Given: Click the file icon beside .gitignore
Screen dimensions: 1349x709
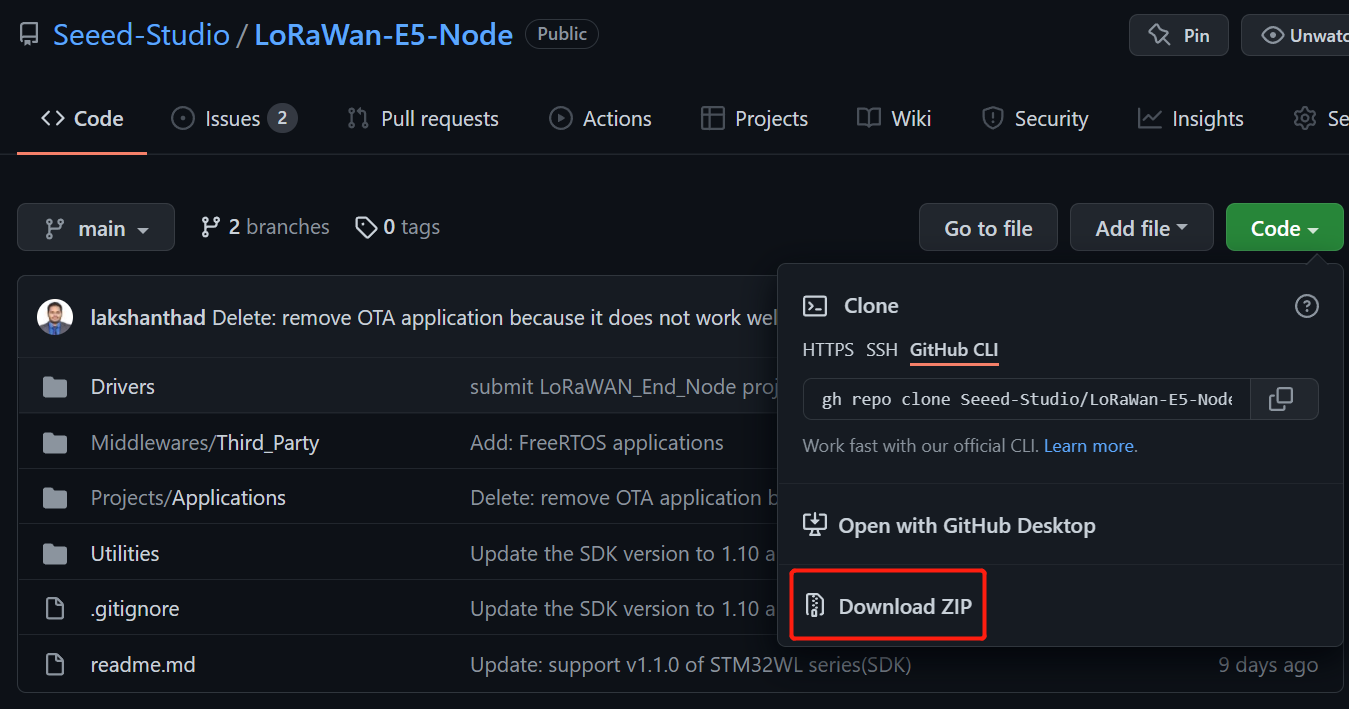Looking at the screenshot, I should [x=55, y=609].
